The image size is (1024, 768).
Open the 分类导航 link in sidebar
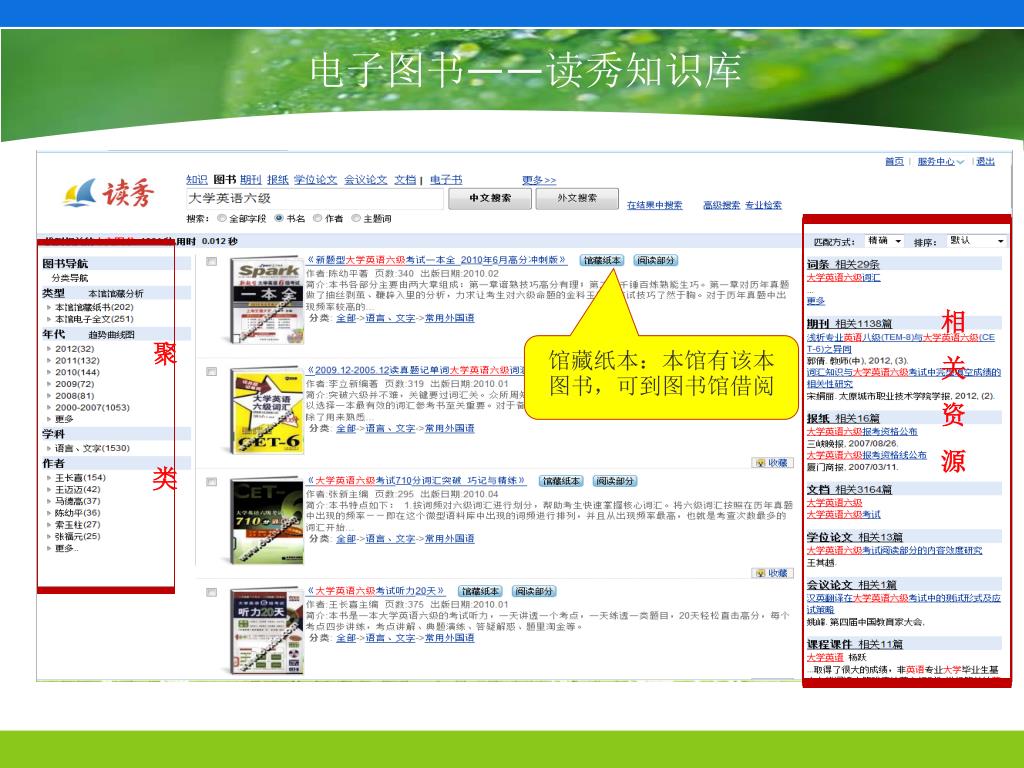tap(70, 278)
